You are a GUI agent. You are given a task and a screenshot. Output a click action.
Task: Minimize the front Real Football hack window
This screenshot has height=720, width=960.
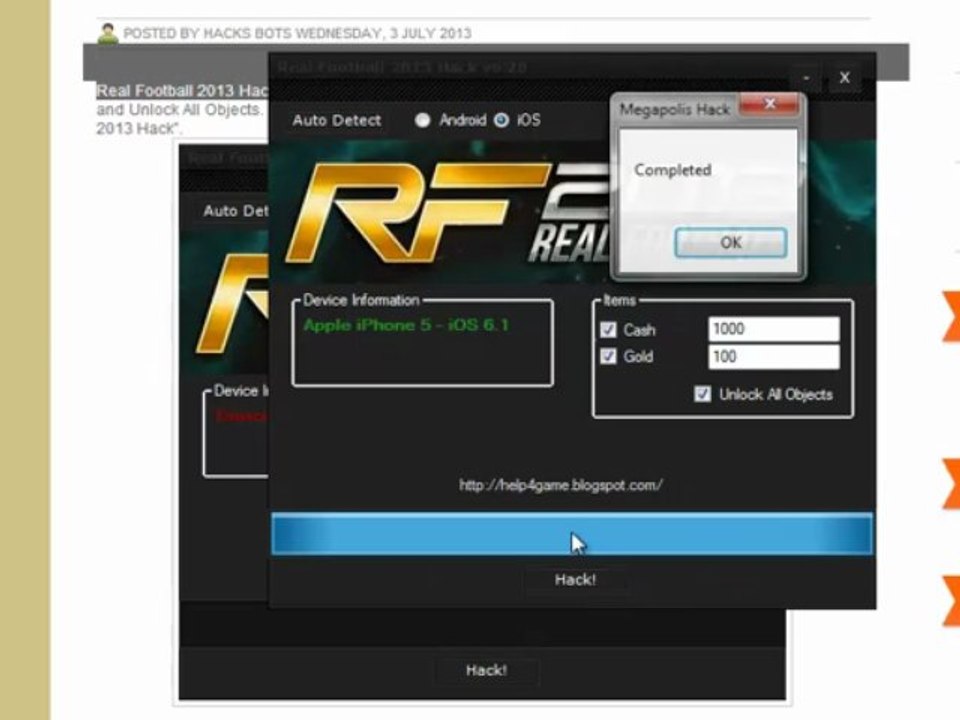point(806,78)
